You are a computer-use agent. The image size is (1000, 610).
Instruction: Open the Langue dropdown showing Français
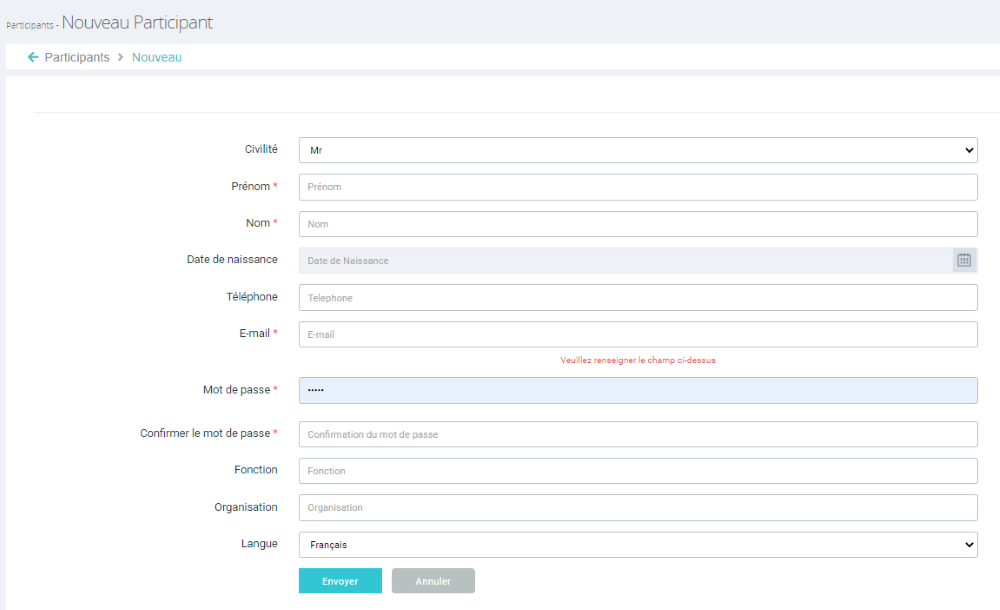click(x=638, y=545)
